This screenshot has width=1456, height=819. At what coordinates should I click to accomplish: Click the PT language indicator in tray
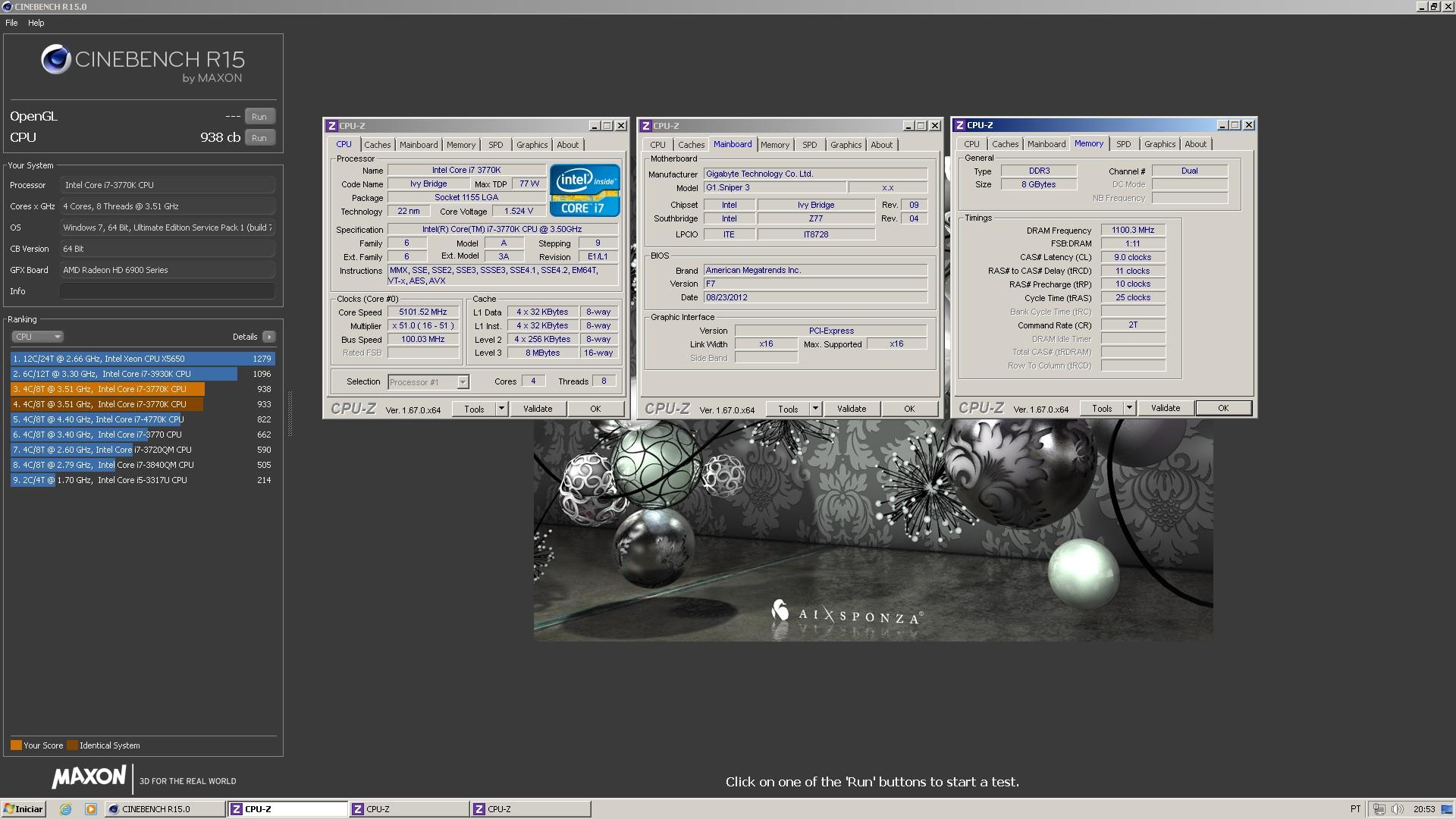(x=1355, y=809)
